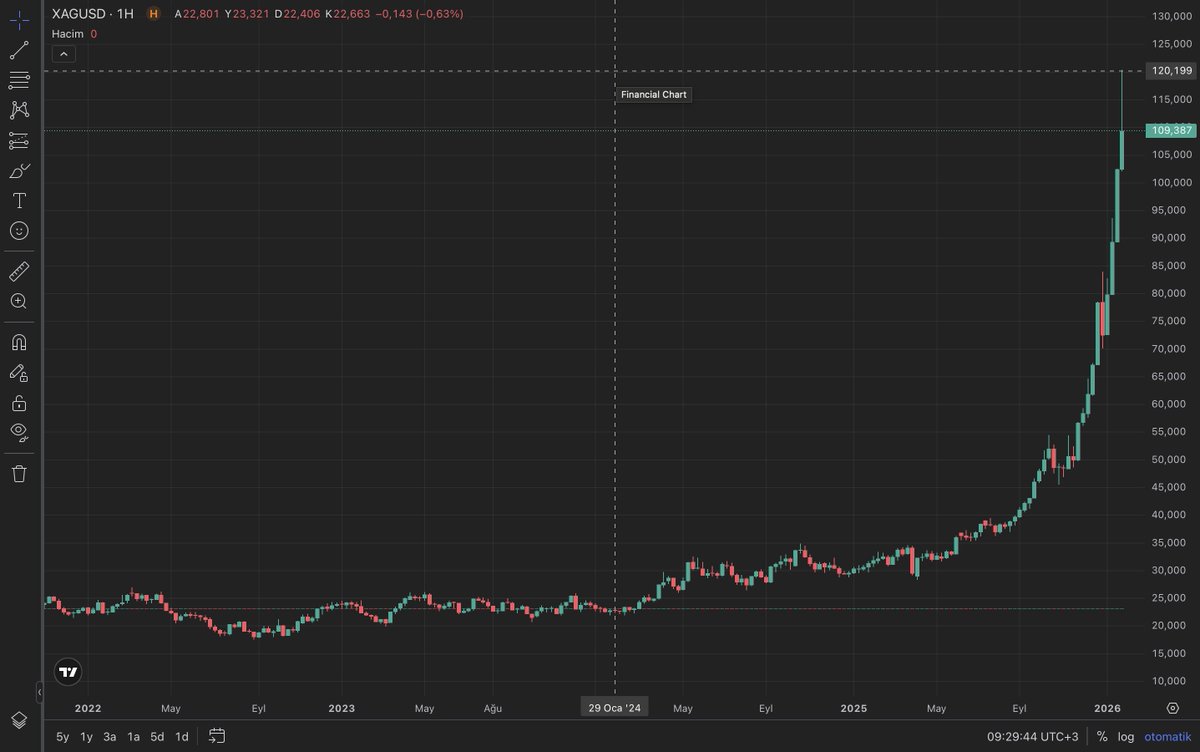
Task: Click the 130,000 price axis label
Action: pos(1171,16)
